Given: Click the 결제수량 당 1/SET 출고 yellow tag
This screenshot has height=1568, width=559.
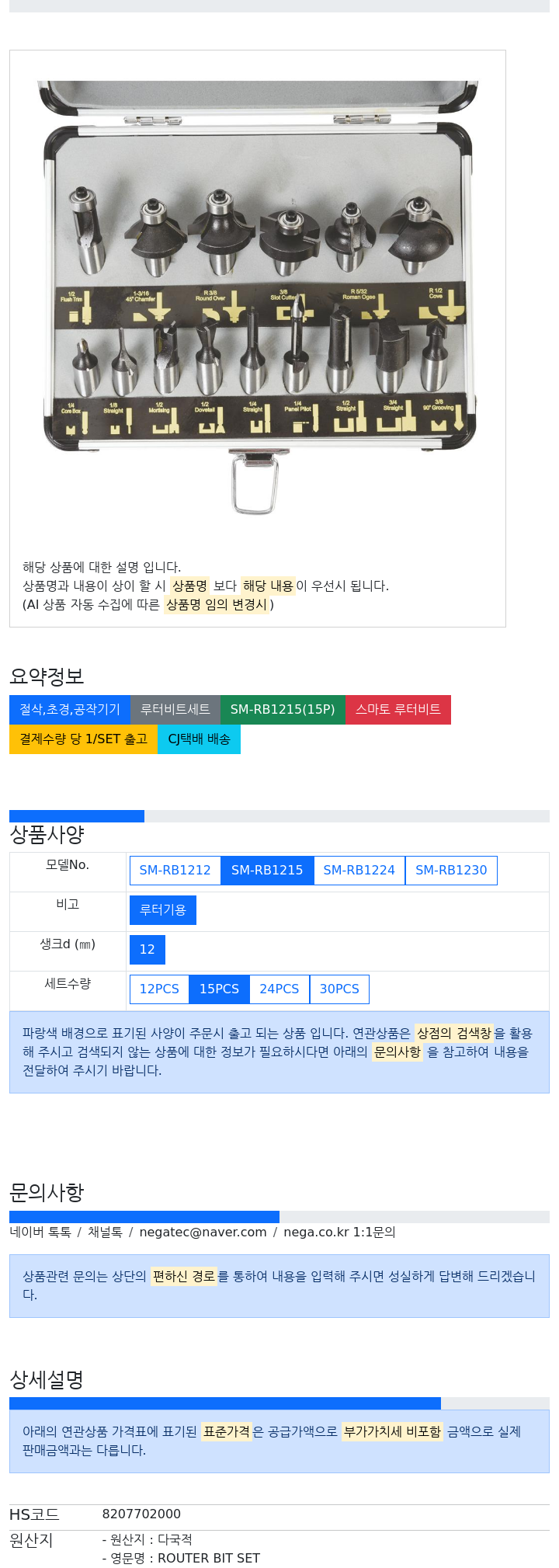Looking at the screenshot, I should coord(83,739).
